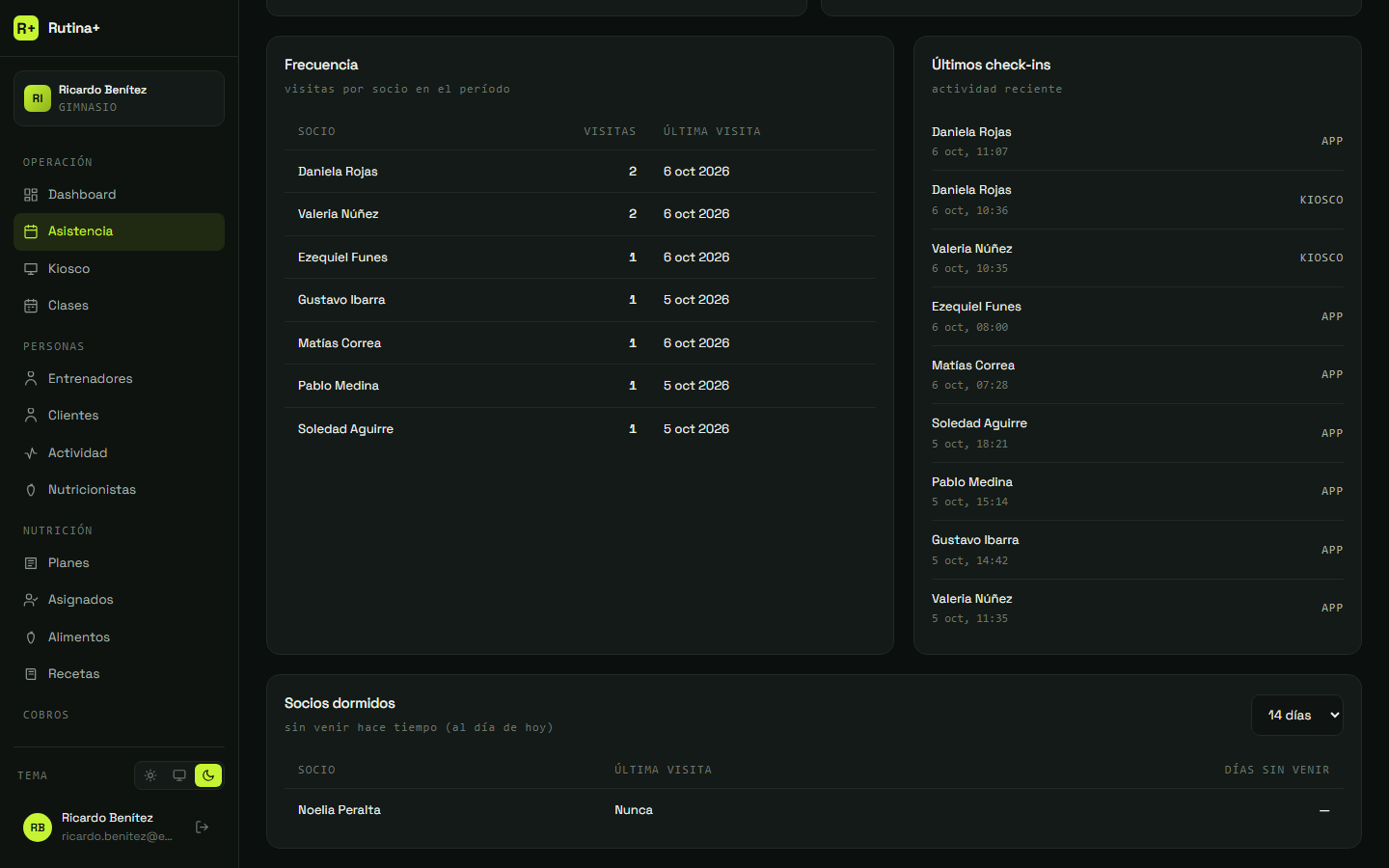Click the Valeria Núñez 10:35 kiosco check-in
Screen dimensions: 1389x868
pos(1137,258)
